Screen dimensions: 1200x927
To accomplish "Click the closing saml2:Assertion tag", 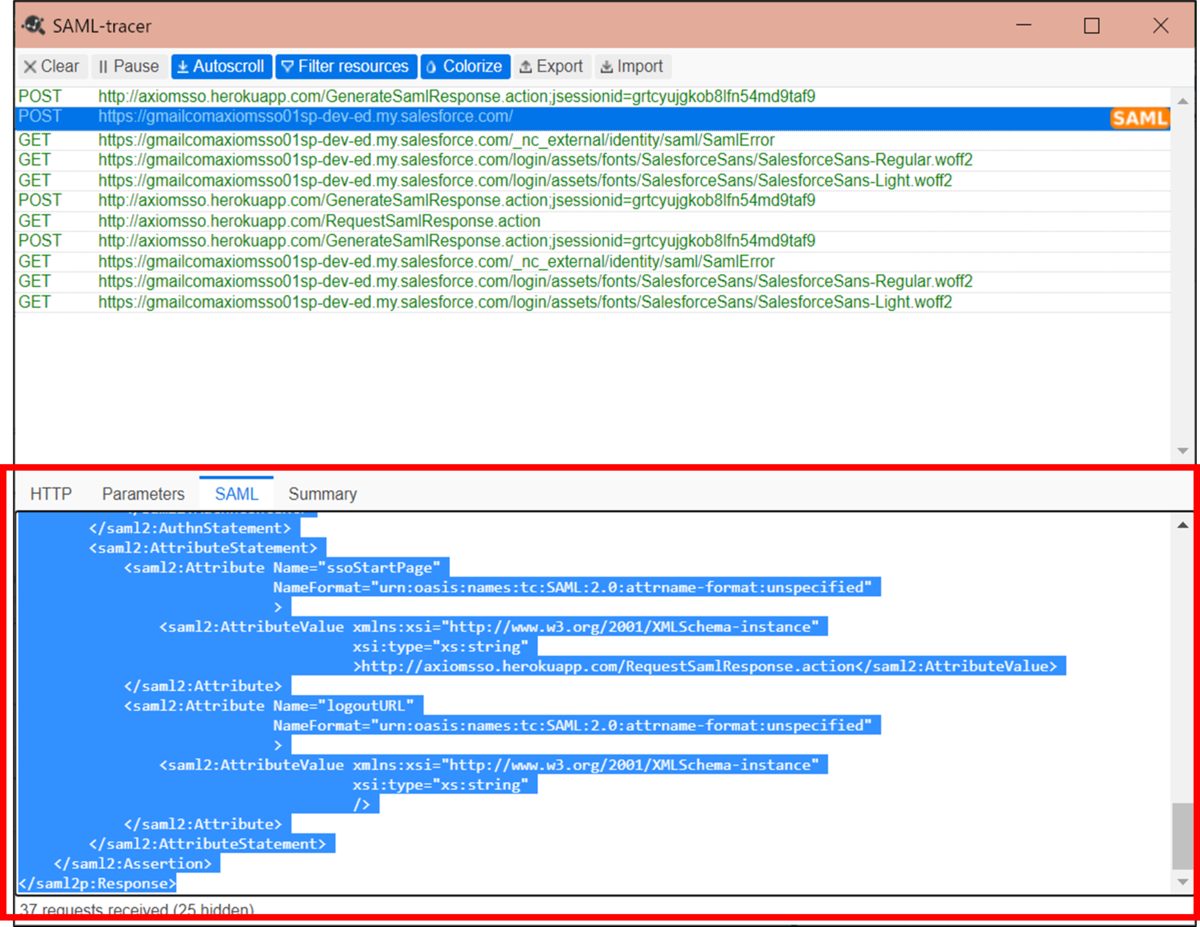I will [133, 863].
